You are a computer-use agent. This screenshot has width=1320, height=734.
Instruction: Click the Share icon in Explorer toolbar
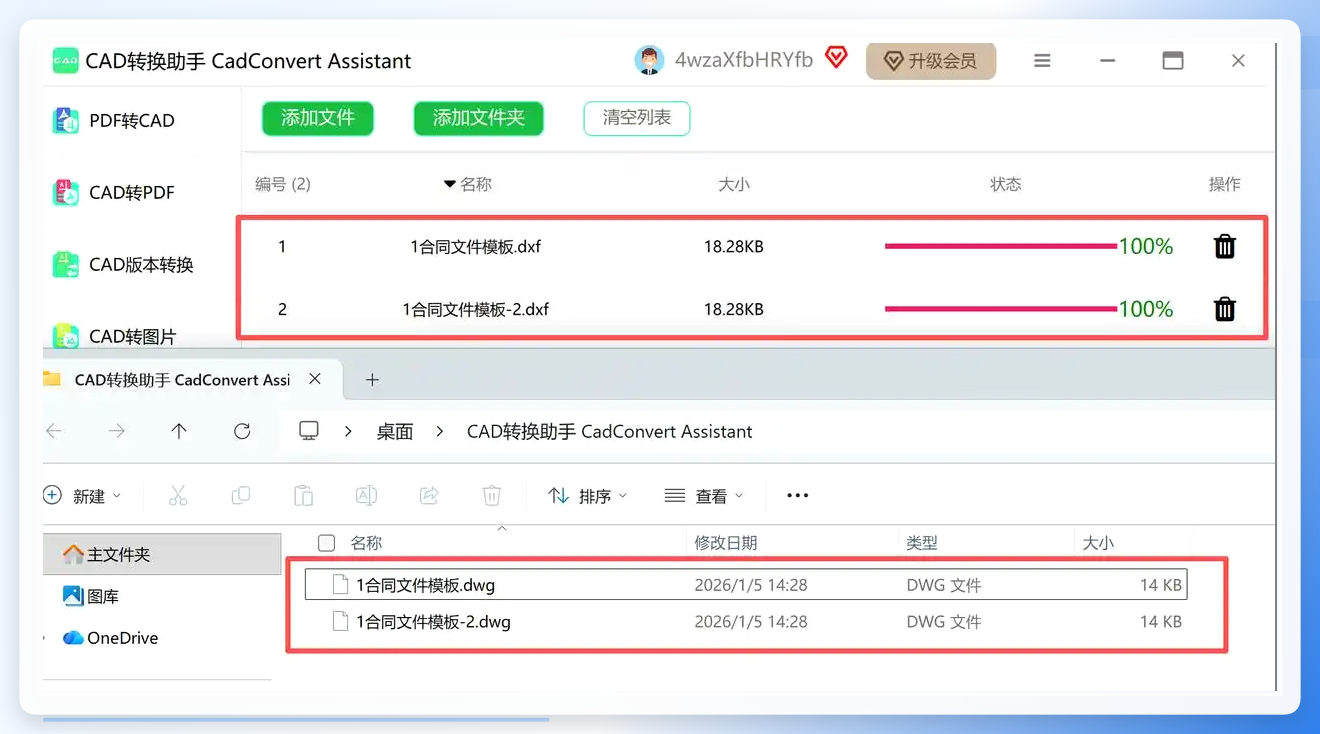click(x=429, y=495)
